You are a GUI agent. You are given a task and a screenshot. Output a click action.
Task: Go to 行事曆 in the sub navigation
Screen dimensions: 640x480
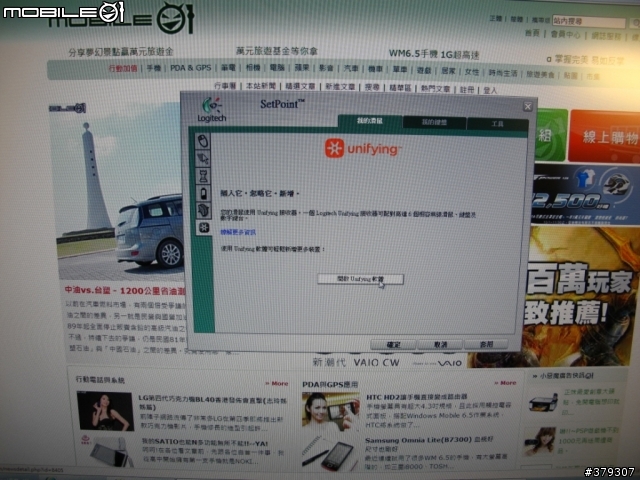[225, 86]
